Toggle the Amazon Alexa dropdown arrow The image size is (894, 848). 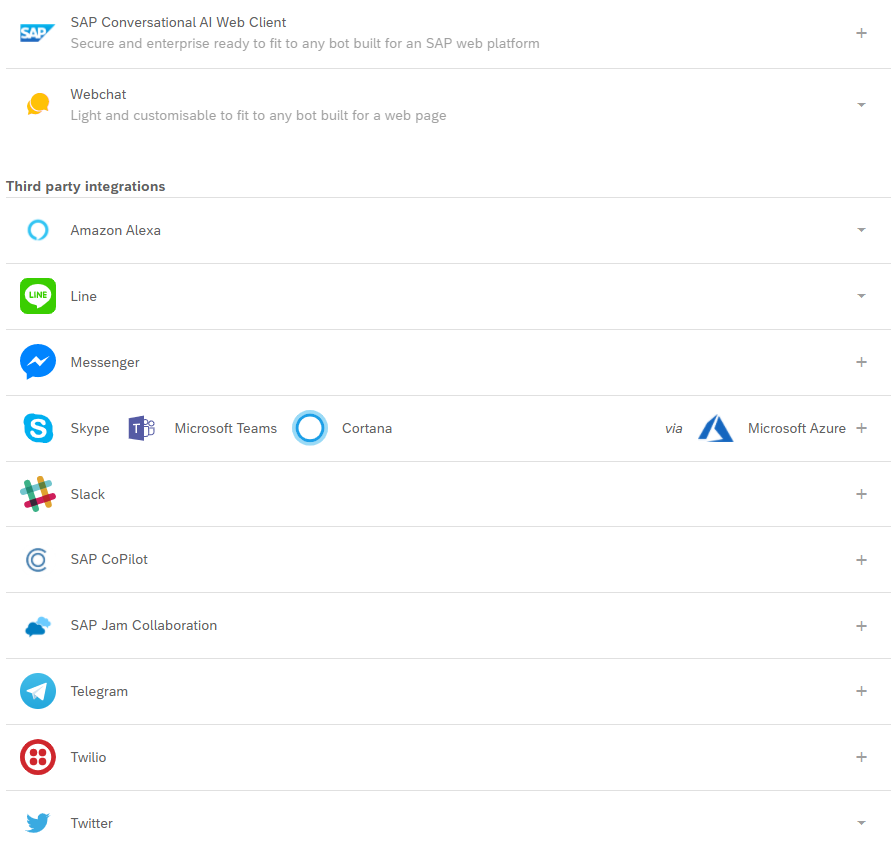pyautogui.click(x=862, y=230)
